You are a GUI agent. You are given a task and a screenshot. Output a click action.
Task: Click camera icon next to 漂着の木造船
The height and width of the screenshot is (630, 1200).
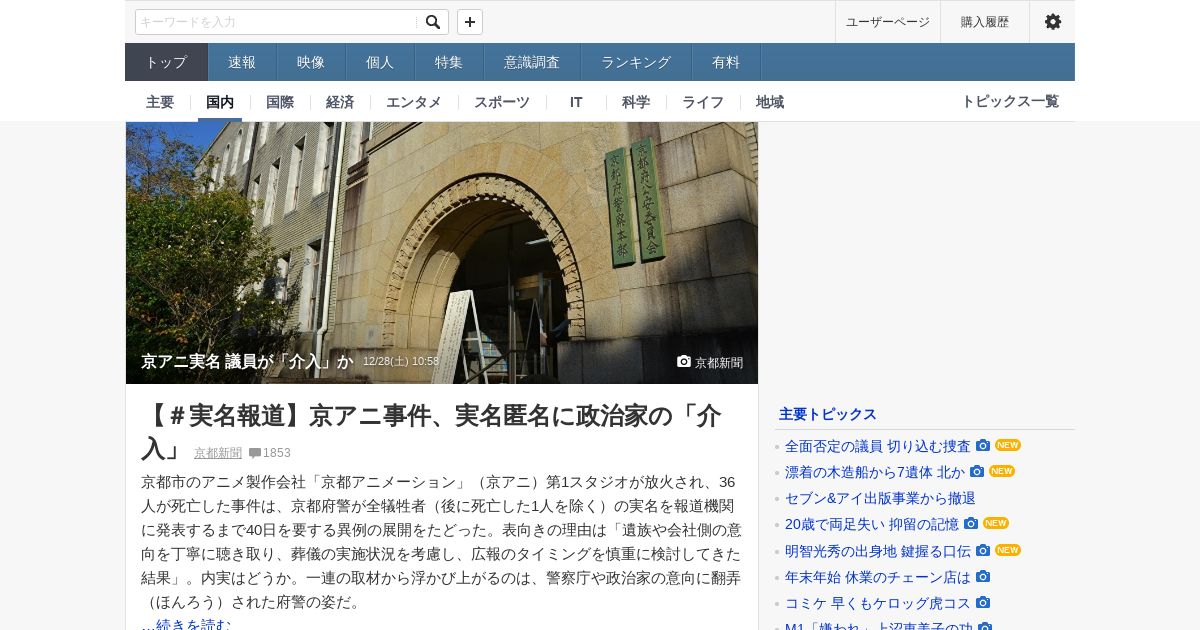(977, 472)
